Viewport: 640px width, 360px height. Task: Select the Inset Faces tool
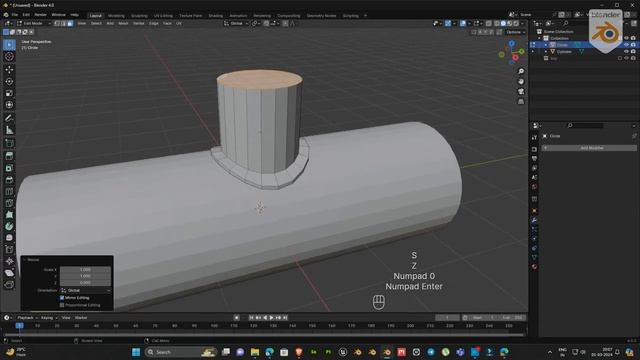tap(9, 168)
